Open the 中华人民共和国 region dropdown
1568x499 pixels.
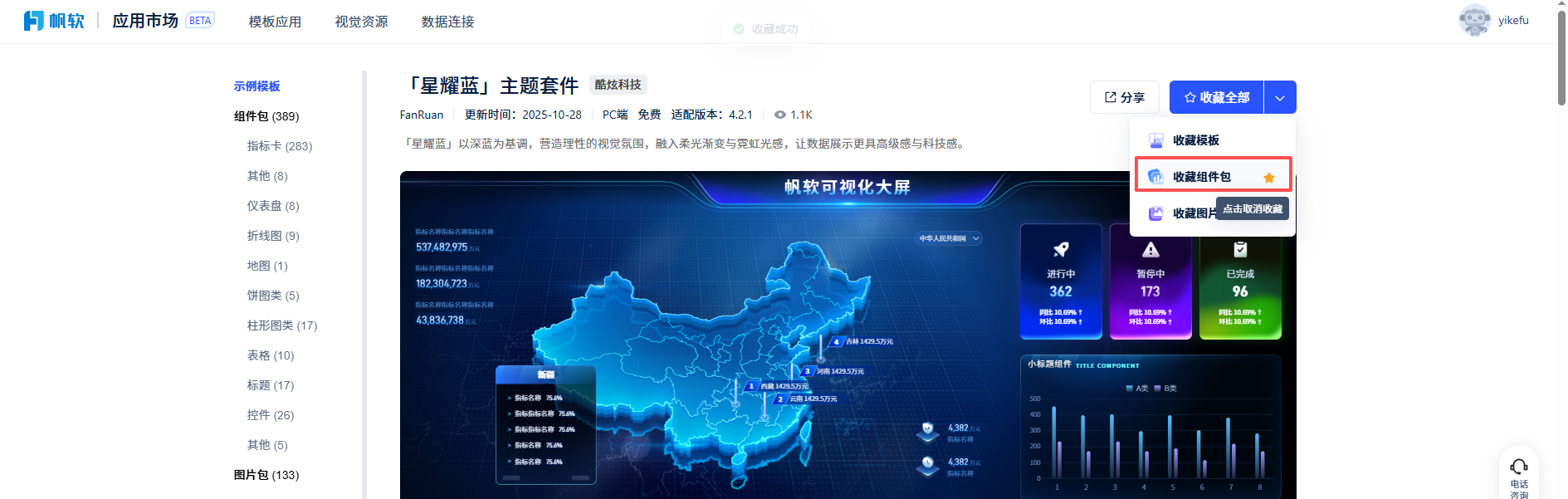coord(949,238)
